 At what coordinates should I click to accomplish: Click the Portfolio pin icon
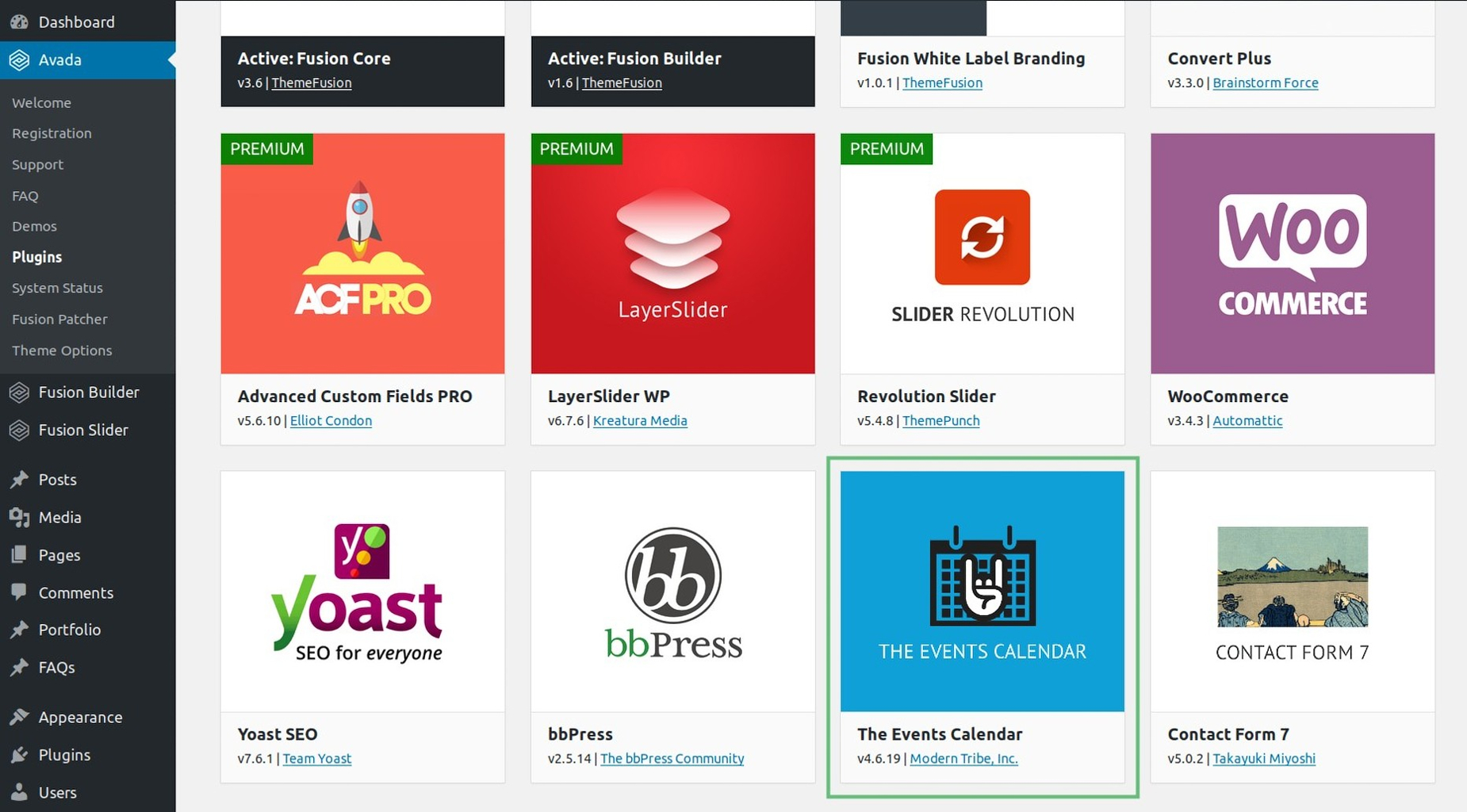pyautogui.click(x=19, y=630)
